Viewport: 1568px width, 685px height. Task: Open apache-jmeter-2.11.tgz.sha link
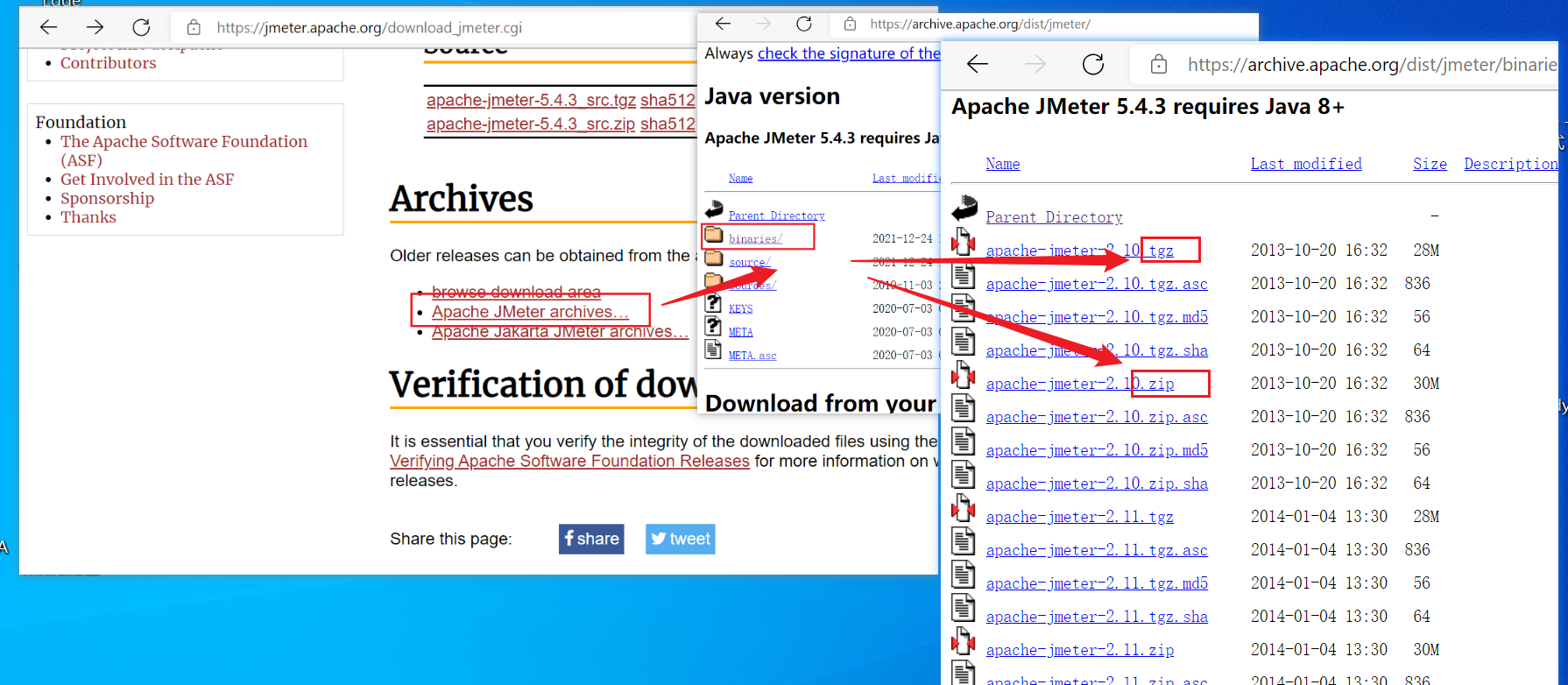(1097, 617)
